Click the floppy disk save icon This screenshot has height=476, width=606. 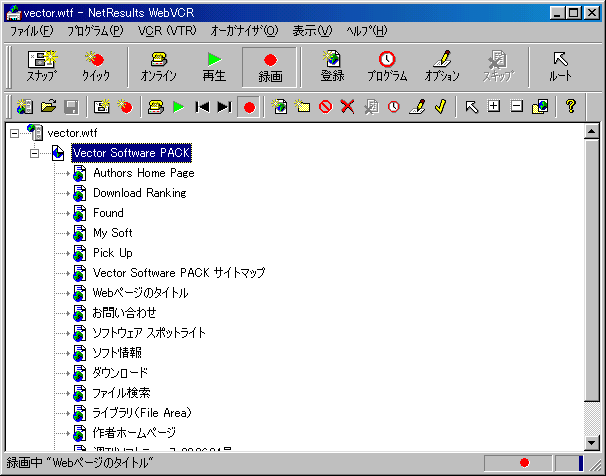point(71,106)
